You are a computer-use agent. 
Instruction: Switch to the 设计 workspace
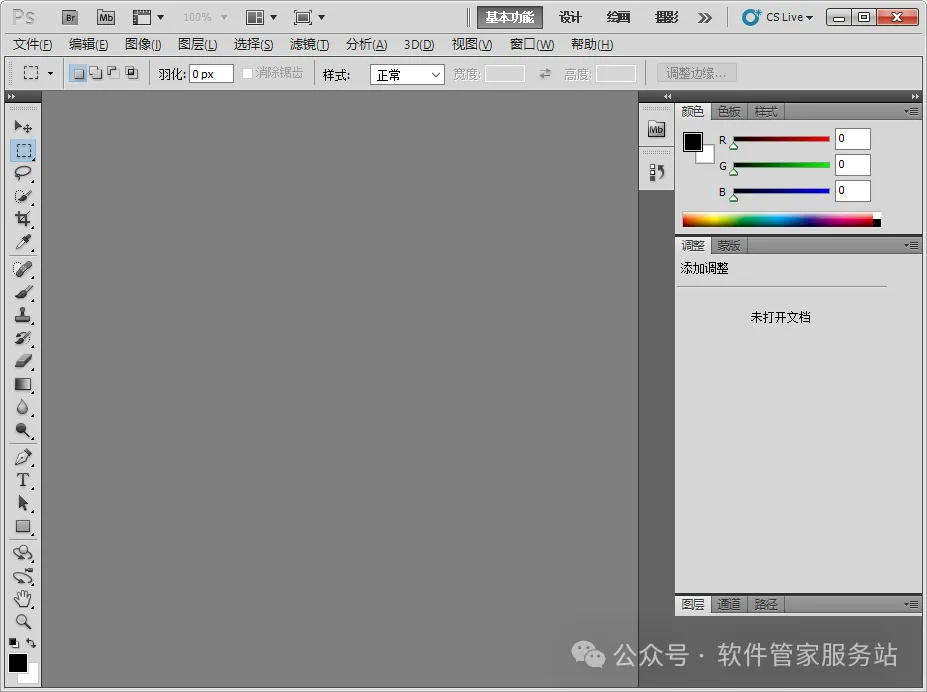[x=571, y=18]
